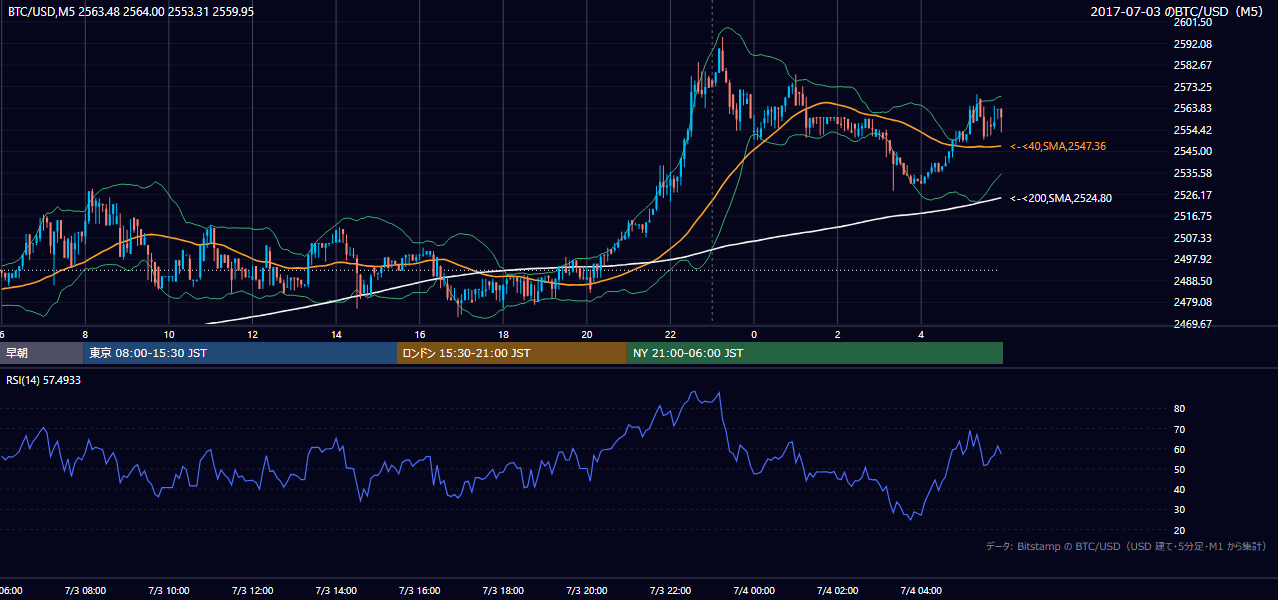Click the NY 21:00-06:00 JST session bar
The height and width of the screenshot is (600, 1278).
click(x=815, y=353)
